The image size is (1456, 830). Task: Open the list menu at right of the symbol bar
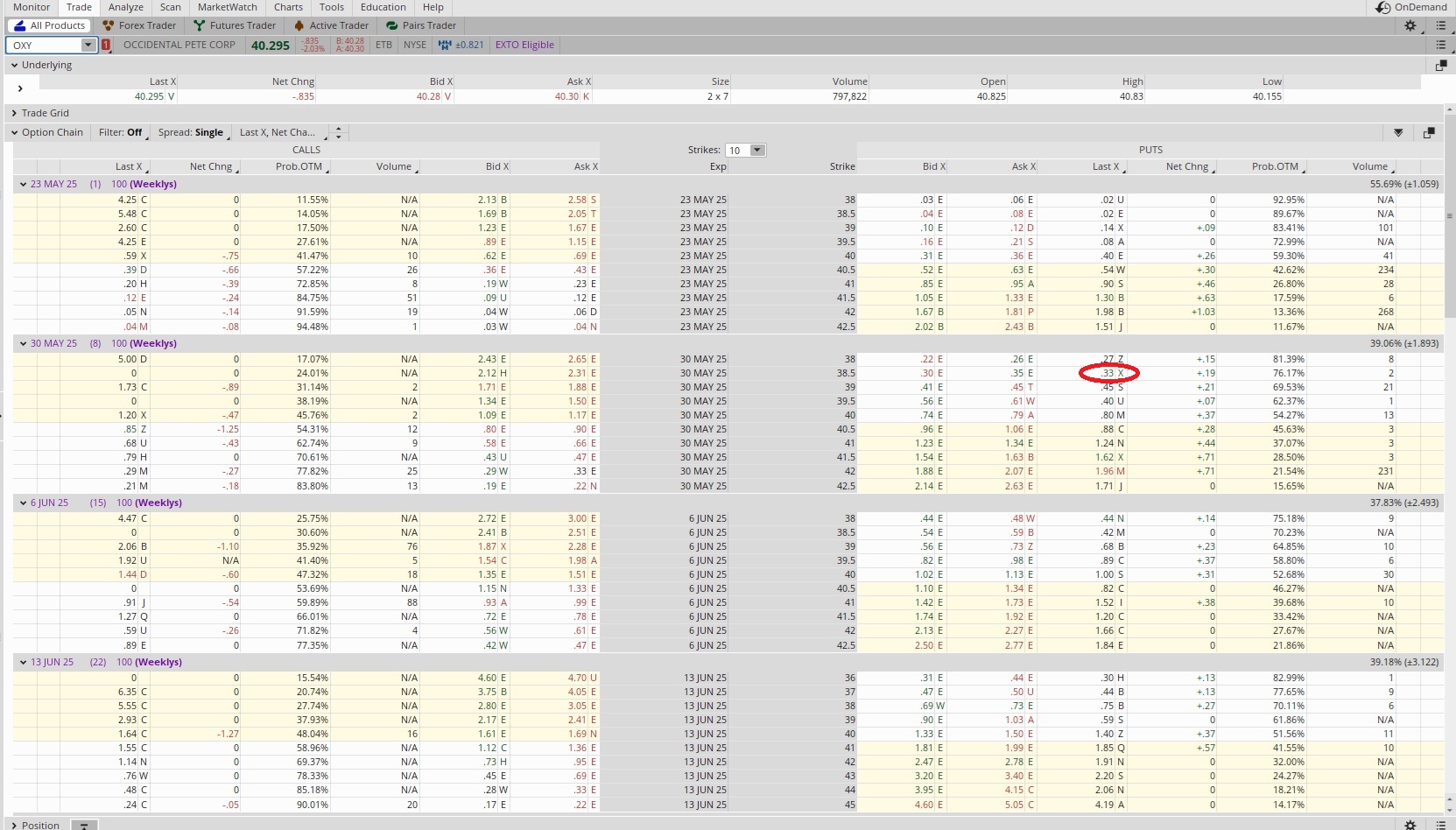click(1440, 45)
